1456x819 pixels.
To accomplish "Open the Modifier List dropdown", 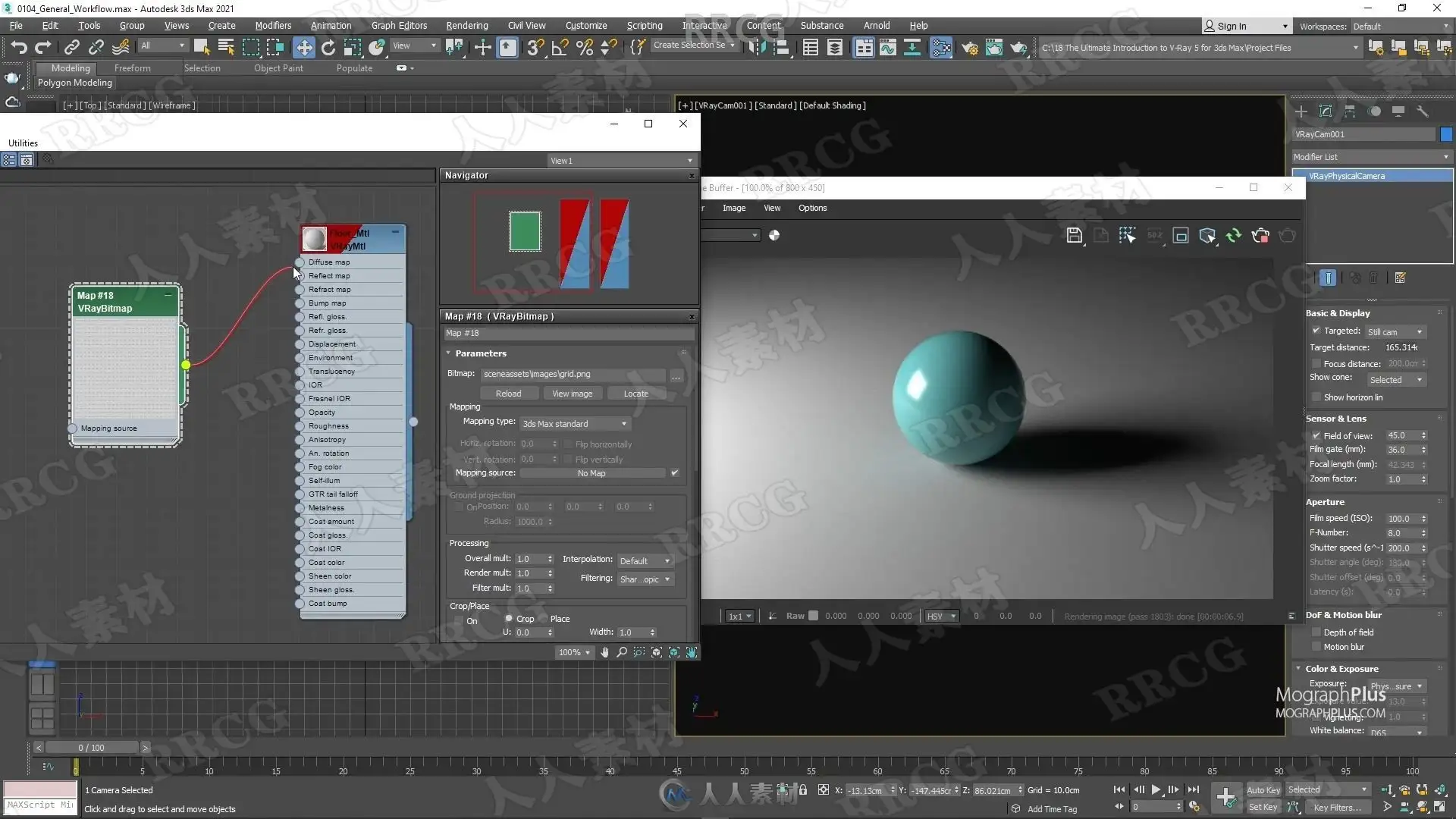I will pyautogui.click(x=1371, y=157).
